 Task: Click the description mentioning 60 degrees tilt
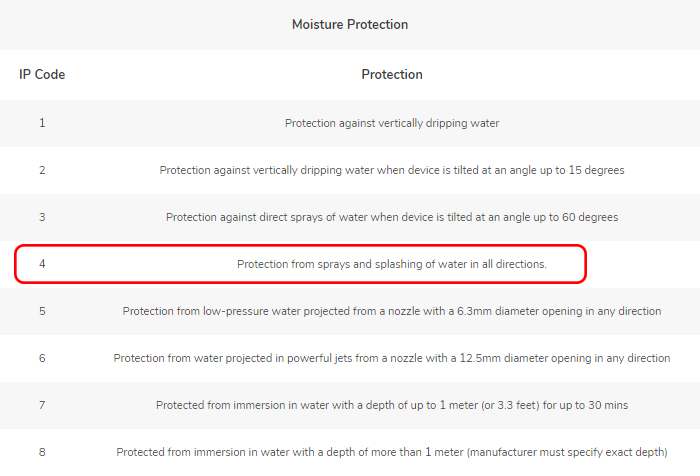coord(392,217)
